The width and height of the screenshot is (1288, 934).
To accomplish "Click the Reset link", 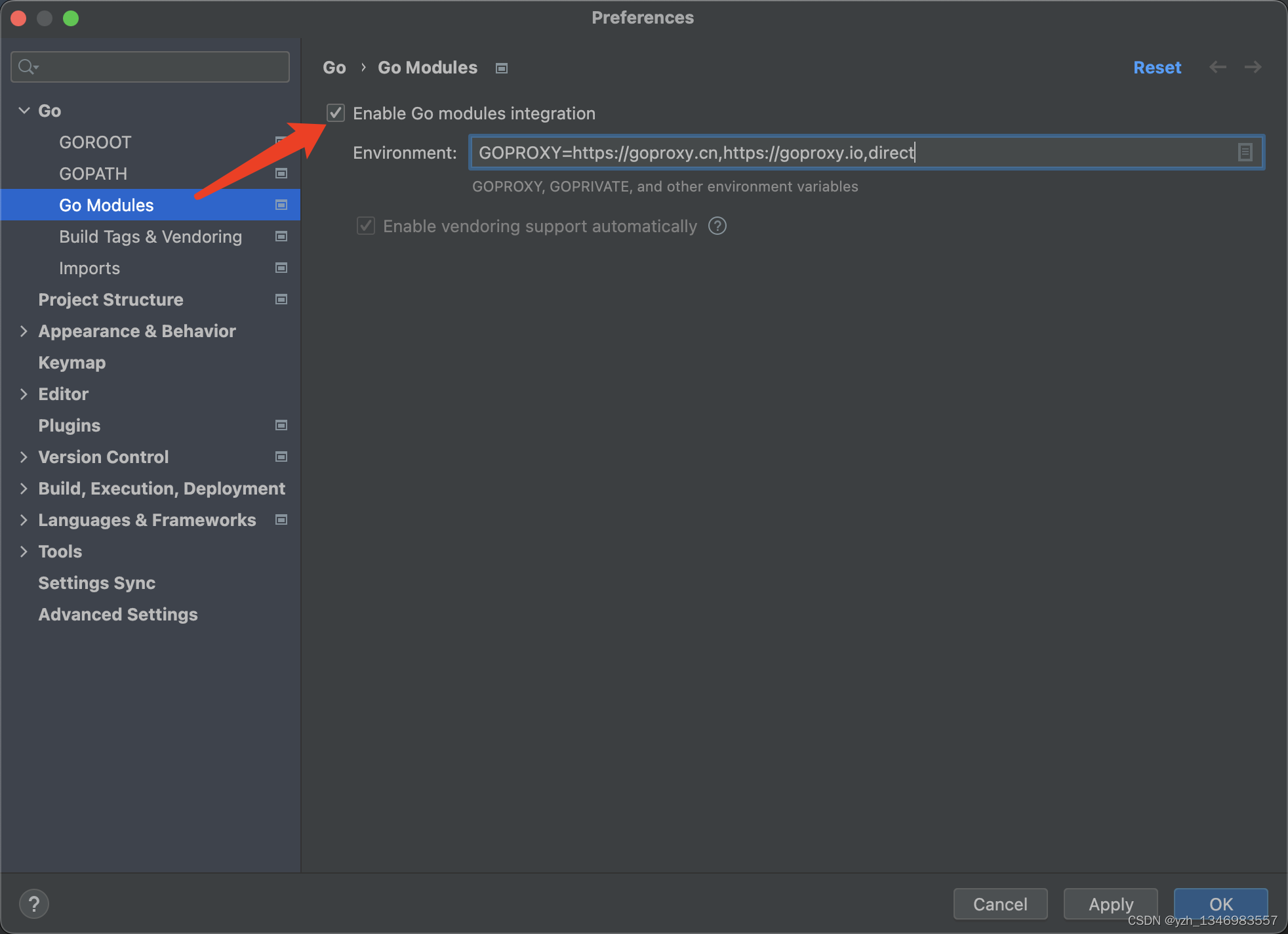I will click(1157, 68).
